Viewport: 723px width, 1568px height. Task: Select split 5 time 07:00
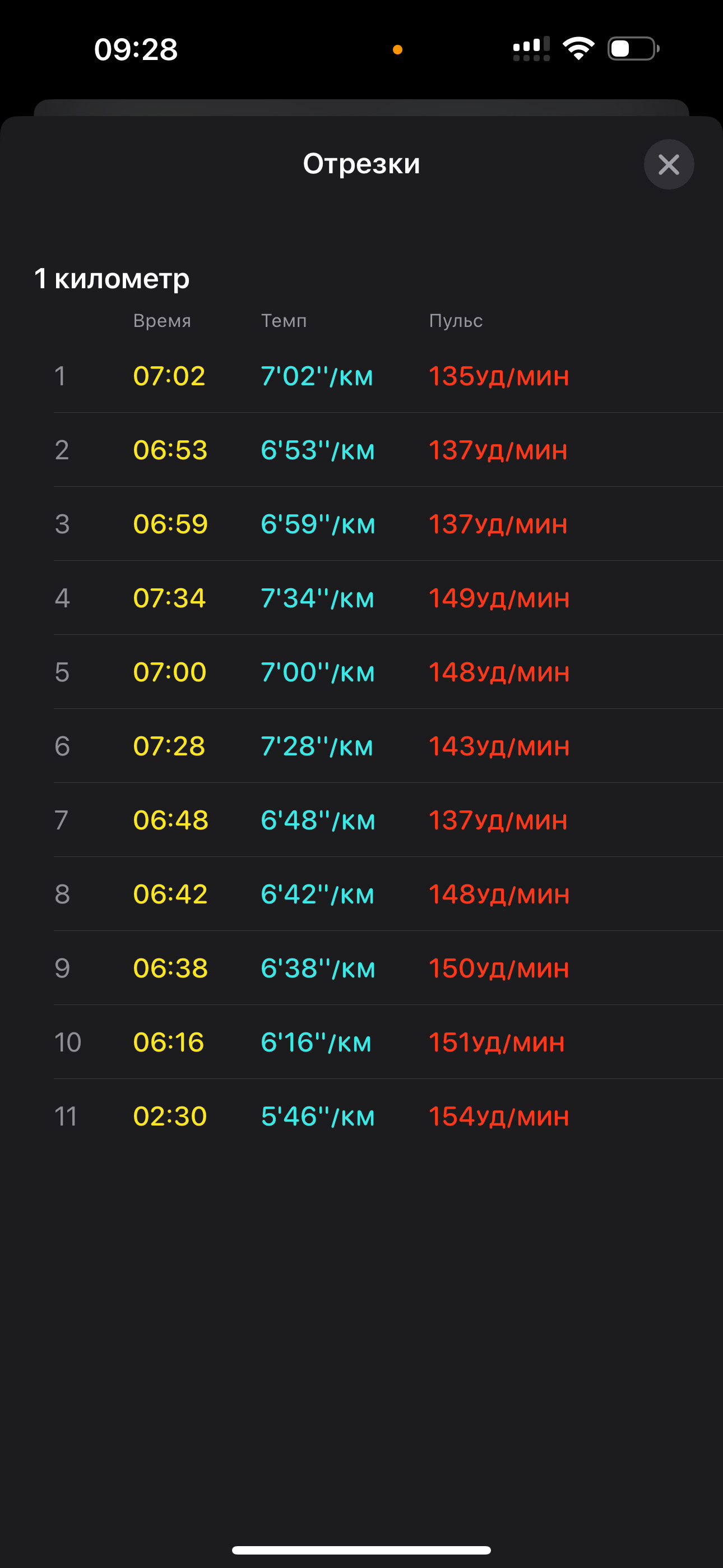(170, 672)
